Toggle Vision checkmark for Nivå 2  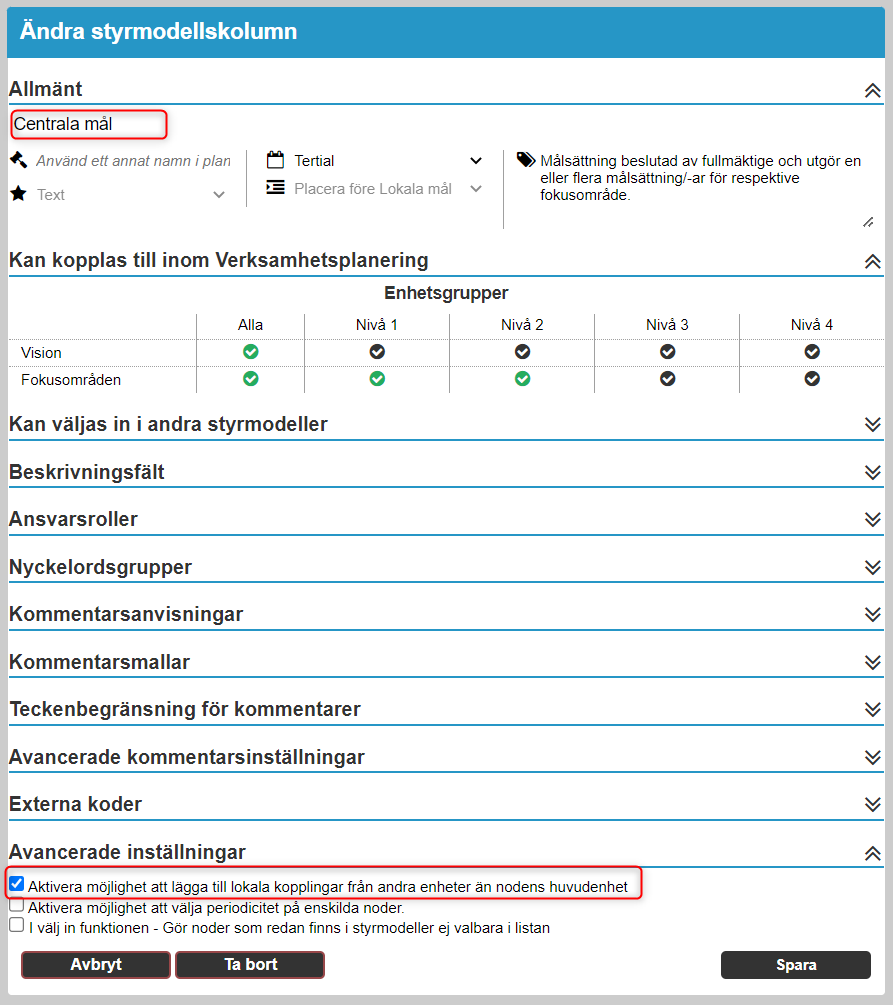tap(522, 352)
